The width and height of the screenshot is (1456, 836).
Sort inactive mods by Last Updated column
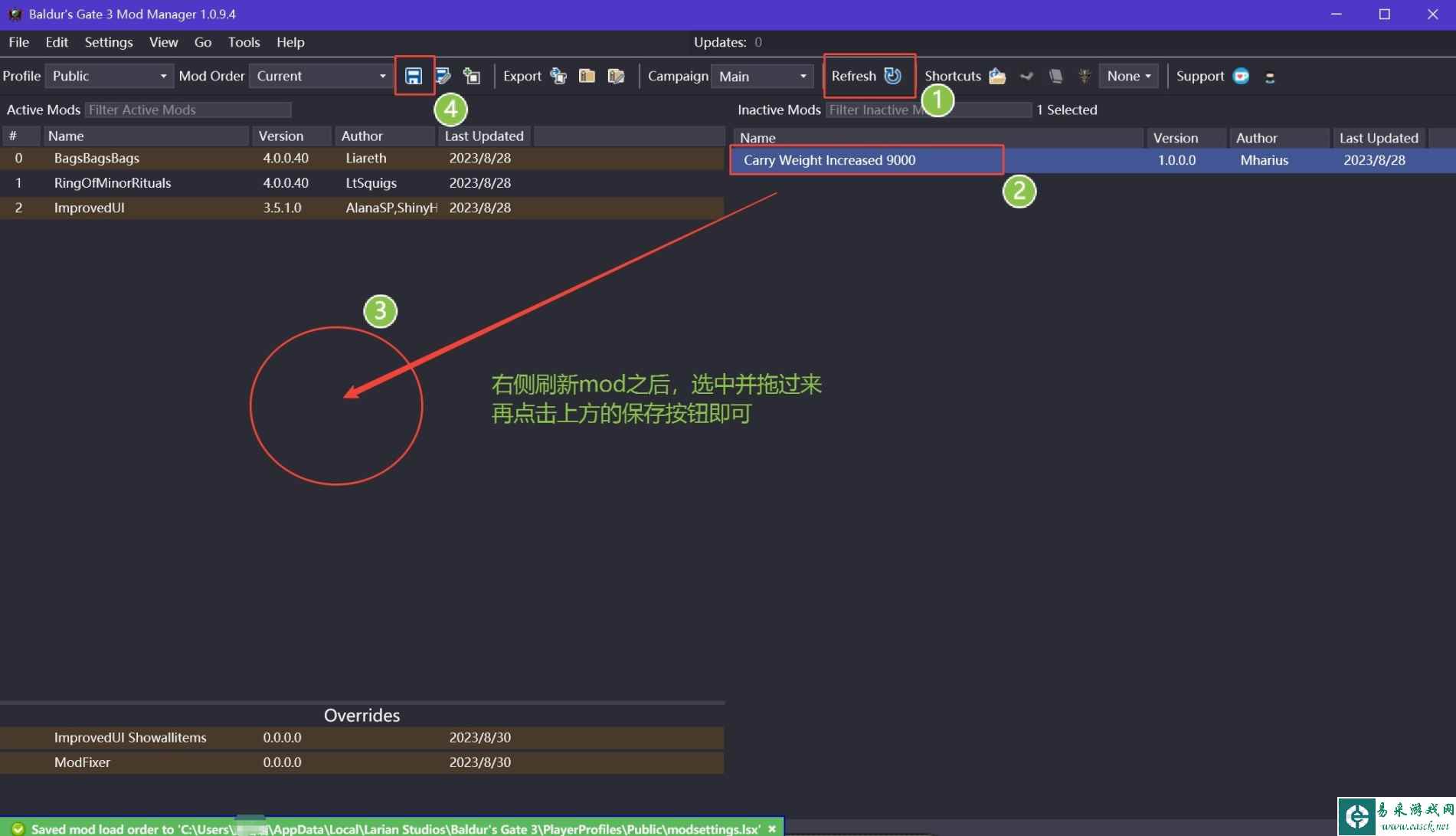[x=1379, y=138]
